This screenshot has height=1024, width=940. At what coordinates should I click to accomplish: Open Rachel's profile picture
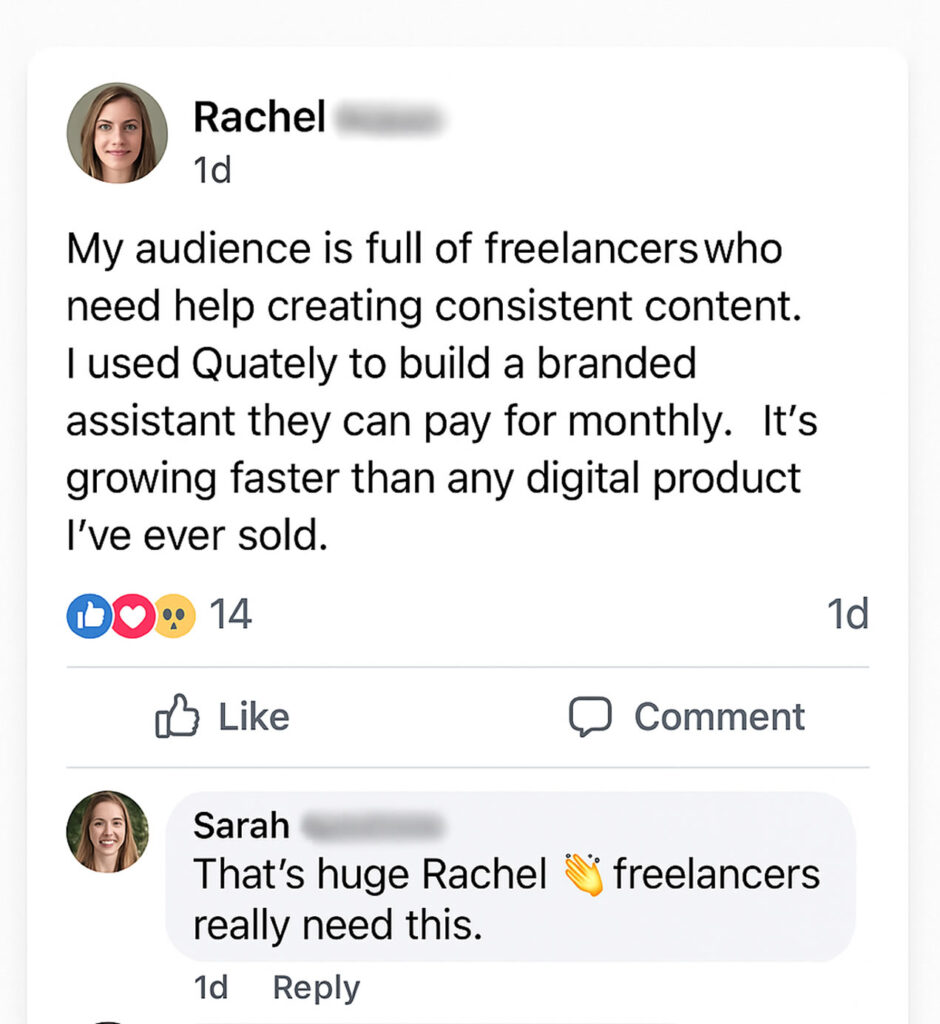(x=117, y=133)
